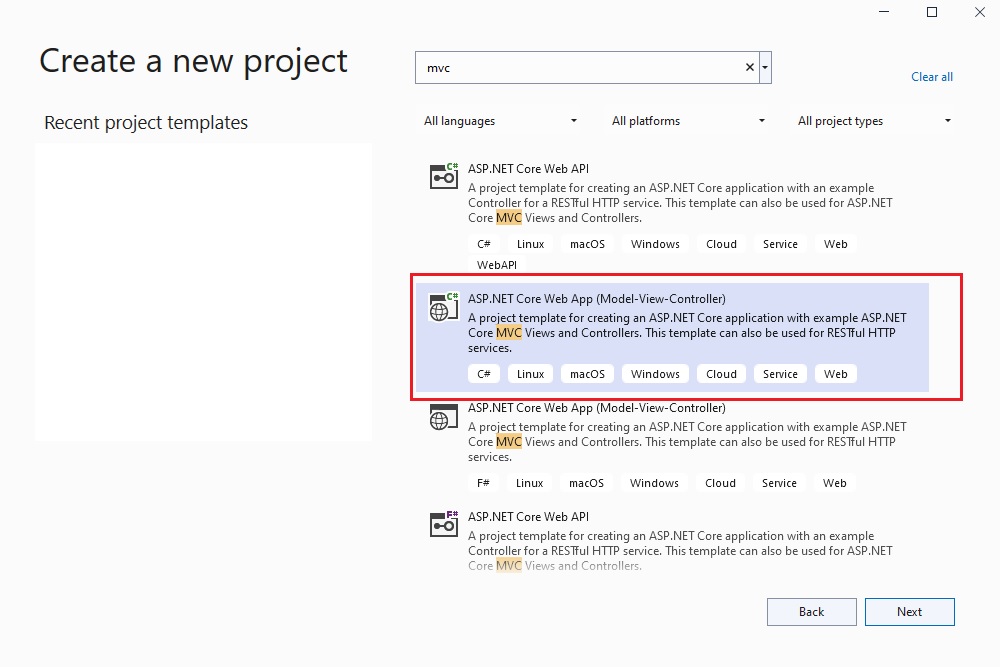Click the Cloud tag in the F# MVC template
The image size is (1000, 667).
coord(720,483)
